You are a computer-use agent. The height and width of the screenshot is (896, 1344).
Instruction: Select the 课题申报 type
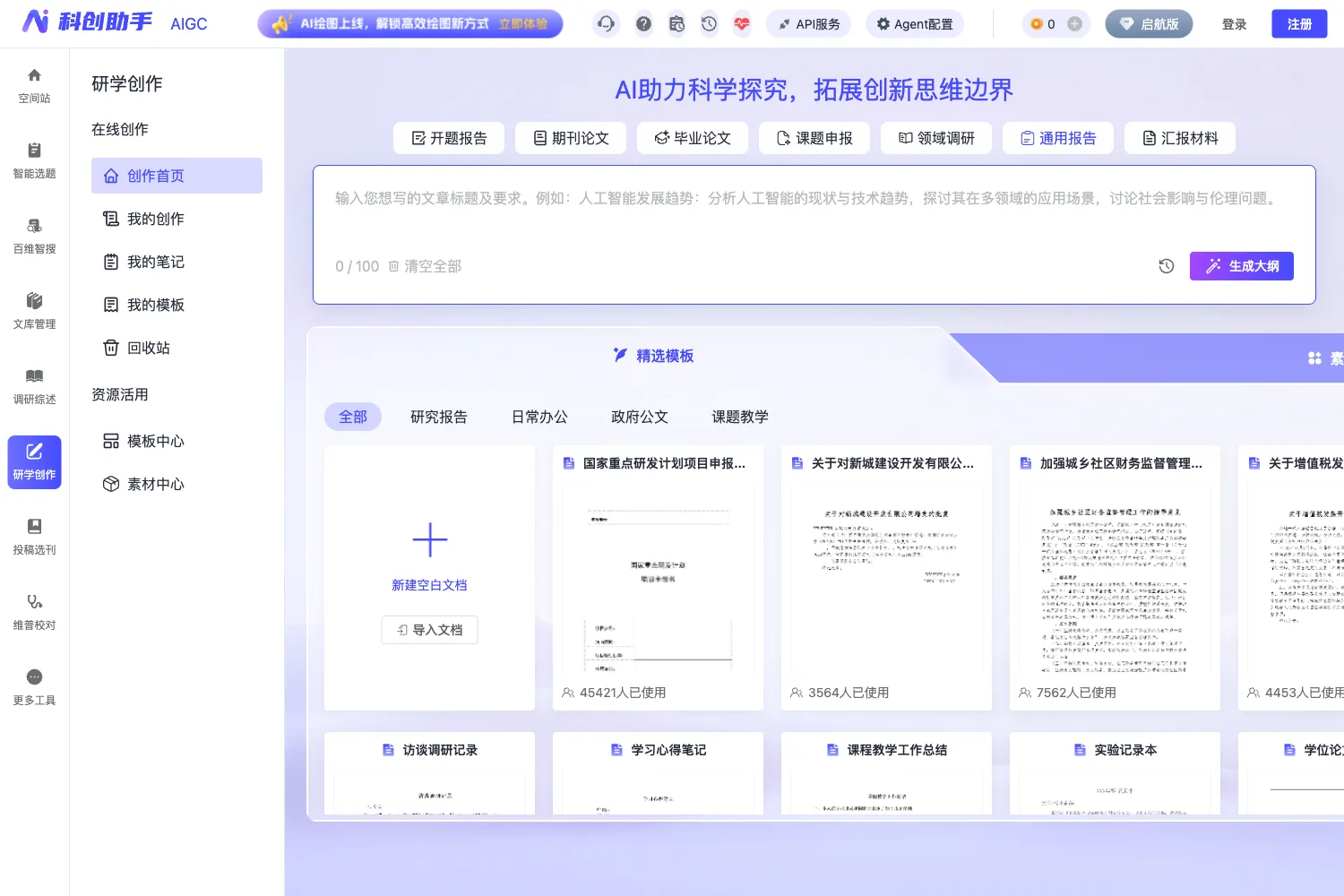coord(814,138)
